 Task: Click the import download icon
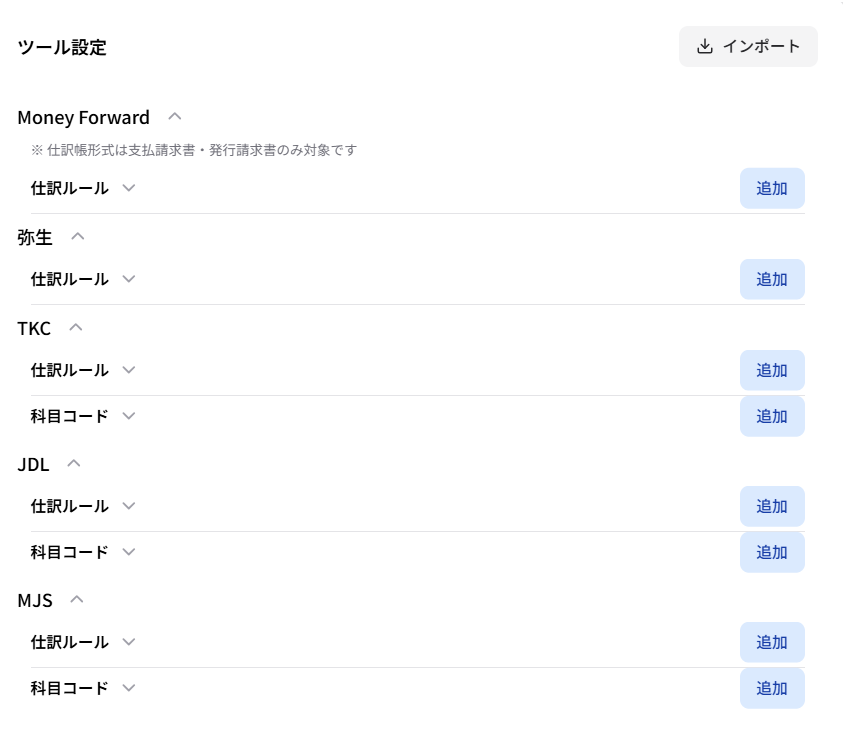point(704,47)
